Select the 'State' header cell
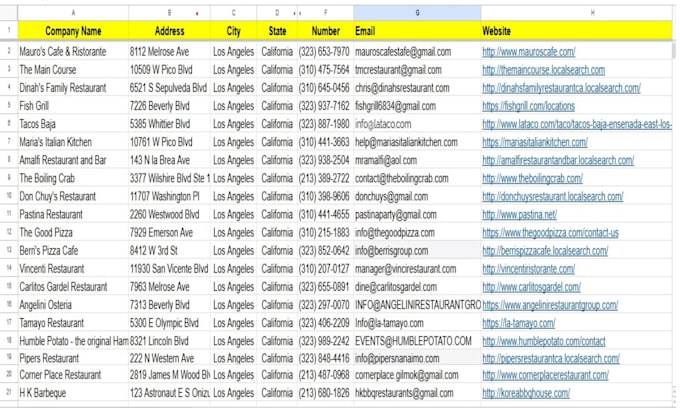The height and width of the screenshot is (408, 680). pyautogui.click(x=277, y=31)
